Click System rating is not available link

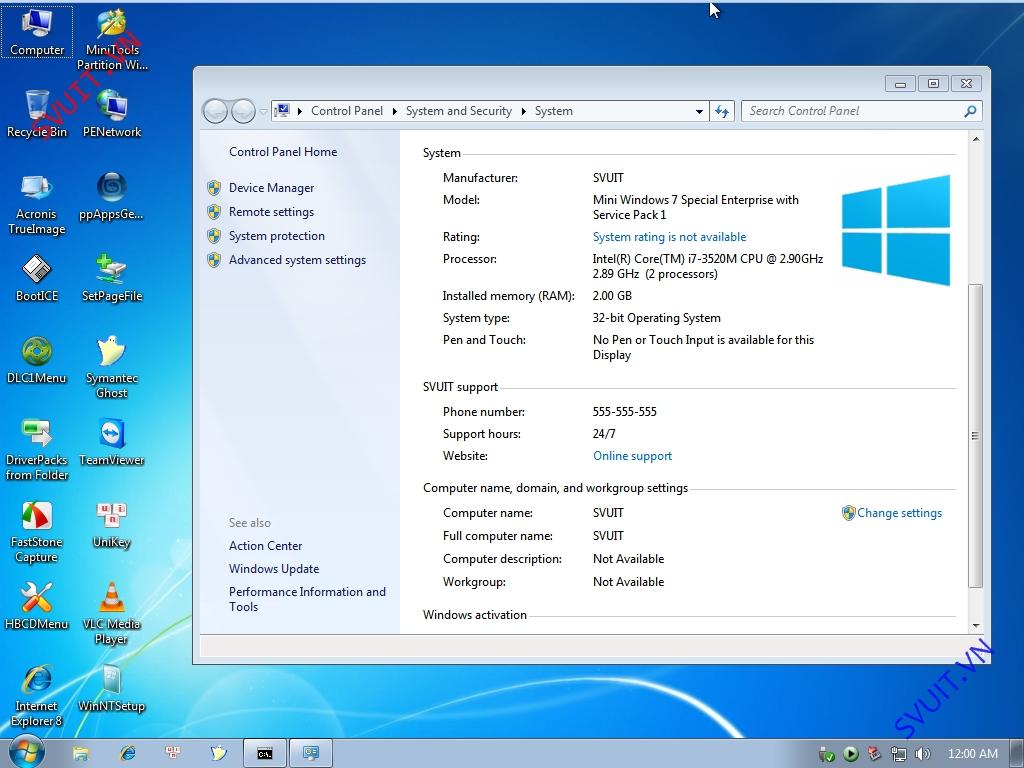(x=669, y=237)
